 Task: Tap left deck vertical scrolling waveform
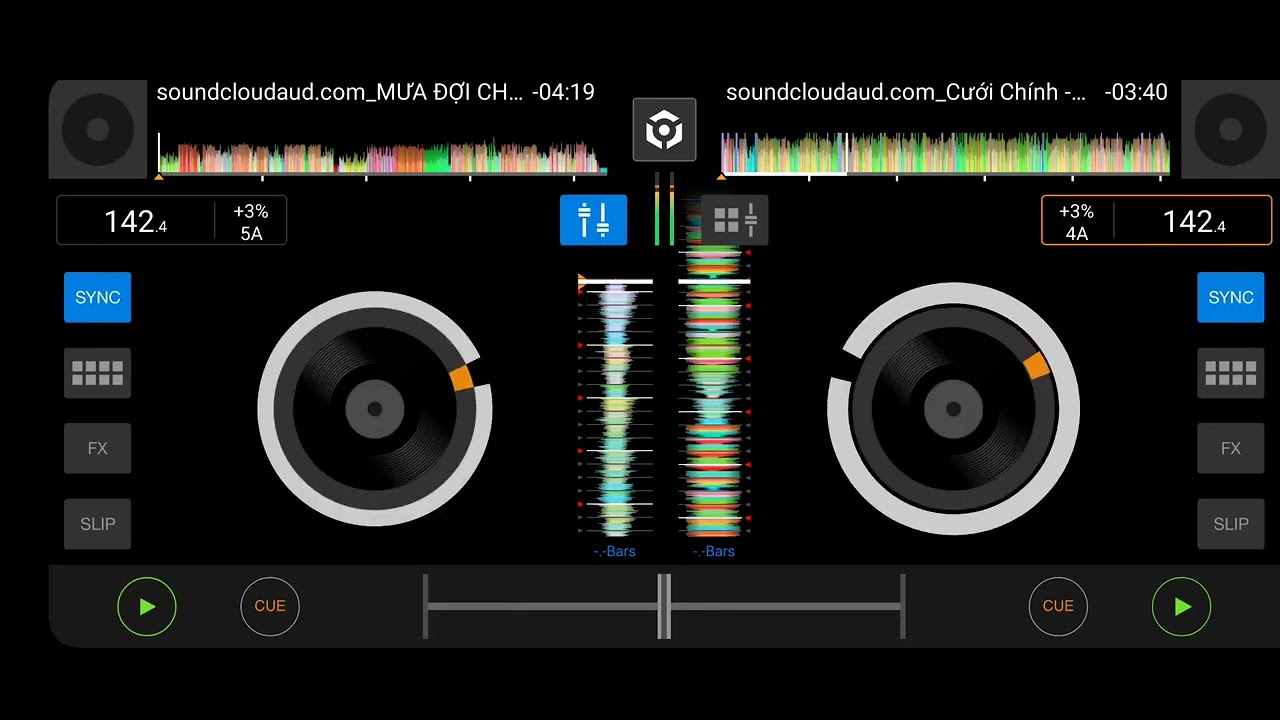[616, 408]
